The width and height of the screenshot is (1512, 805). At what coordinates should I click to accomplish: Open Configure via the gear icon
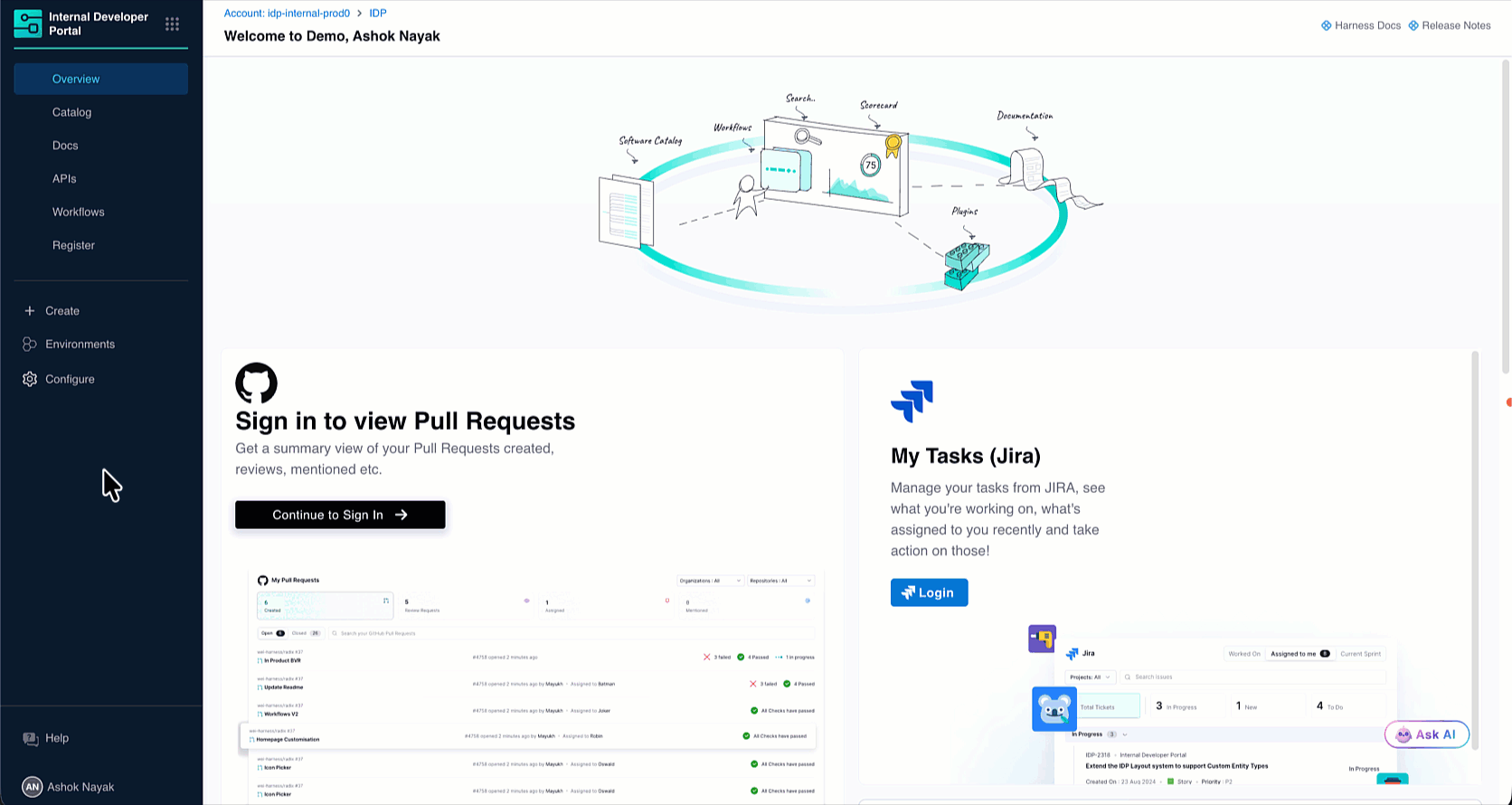[x=30, y=379]
